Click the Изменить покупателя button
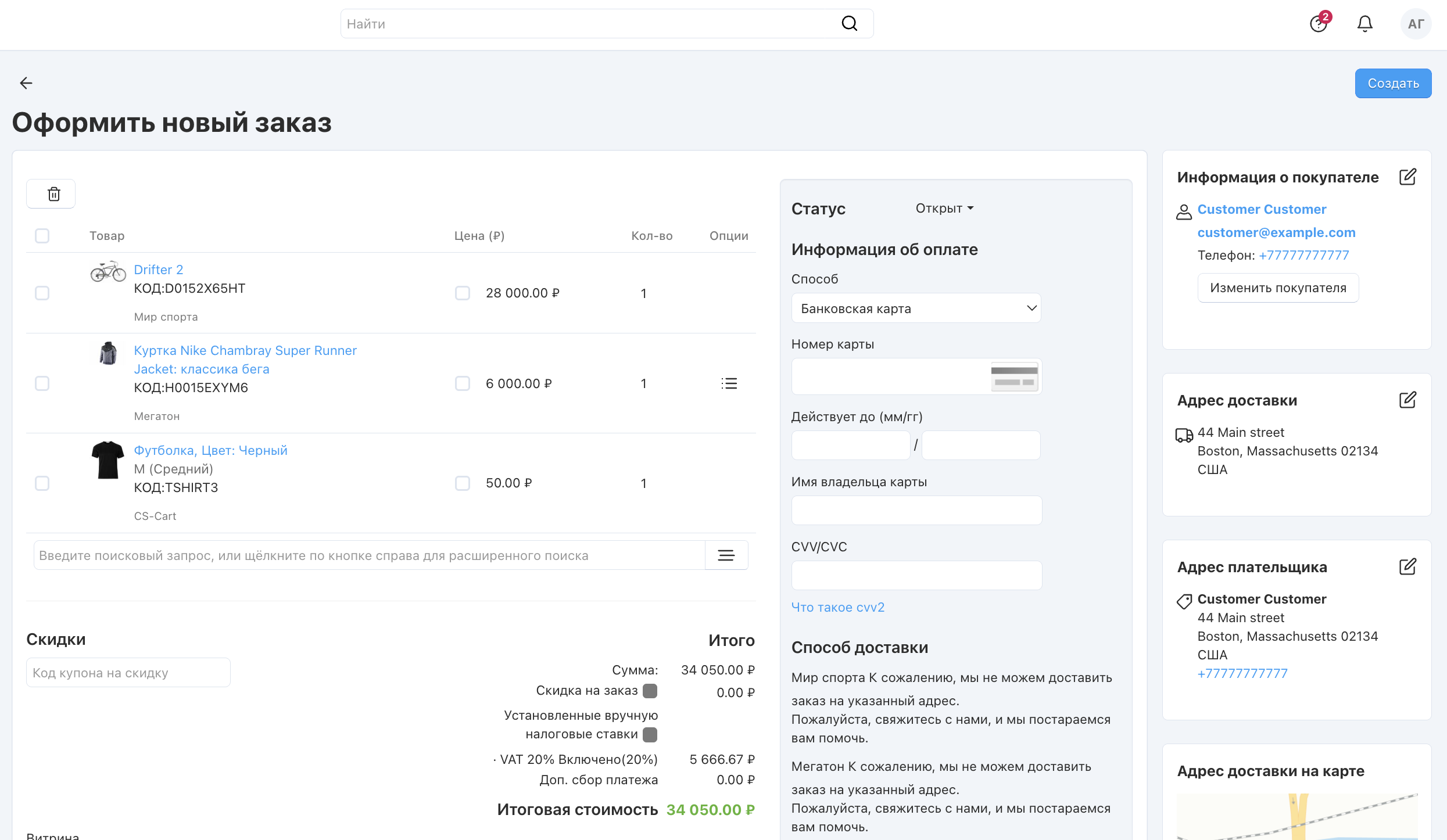This screenshot has height=840, width=1447. [x=1277, y=288]
